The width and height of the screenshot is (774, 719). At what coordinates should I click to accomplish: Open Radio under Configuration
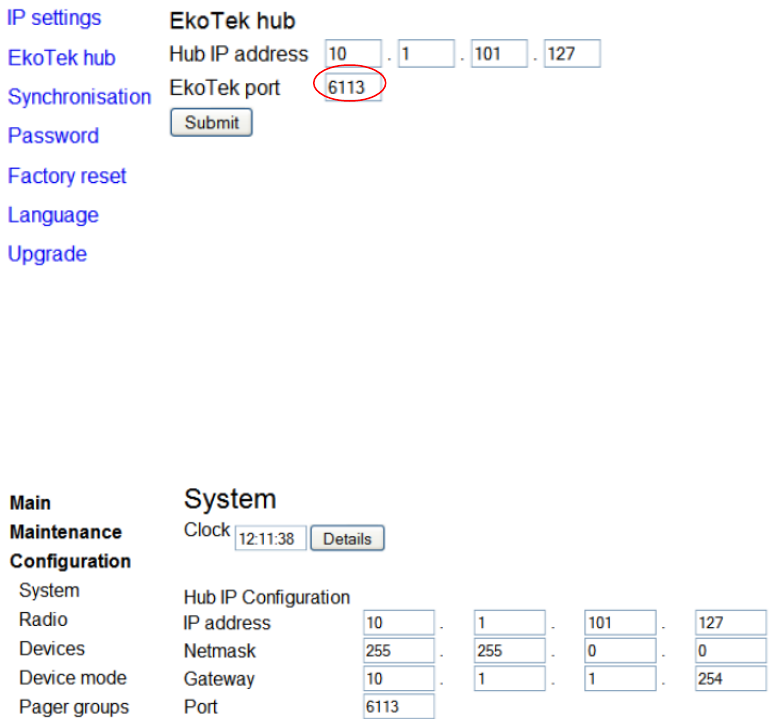coord(43,619)
